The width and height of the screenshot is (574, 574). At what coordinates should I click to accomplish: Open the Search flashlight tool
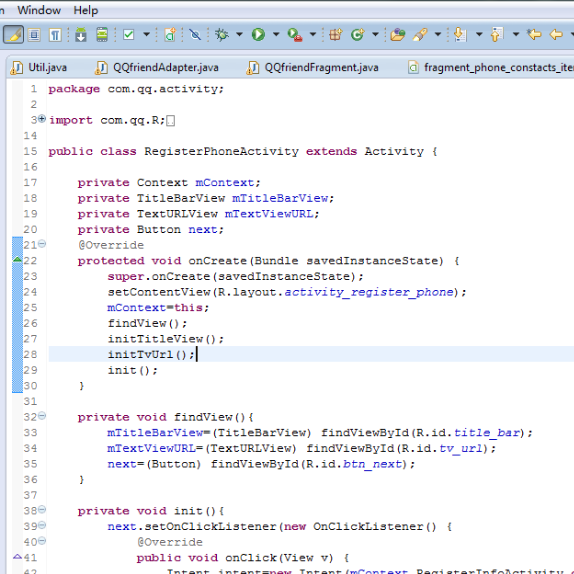click(x=420, y=35)
